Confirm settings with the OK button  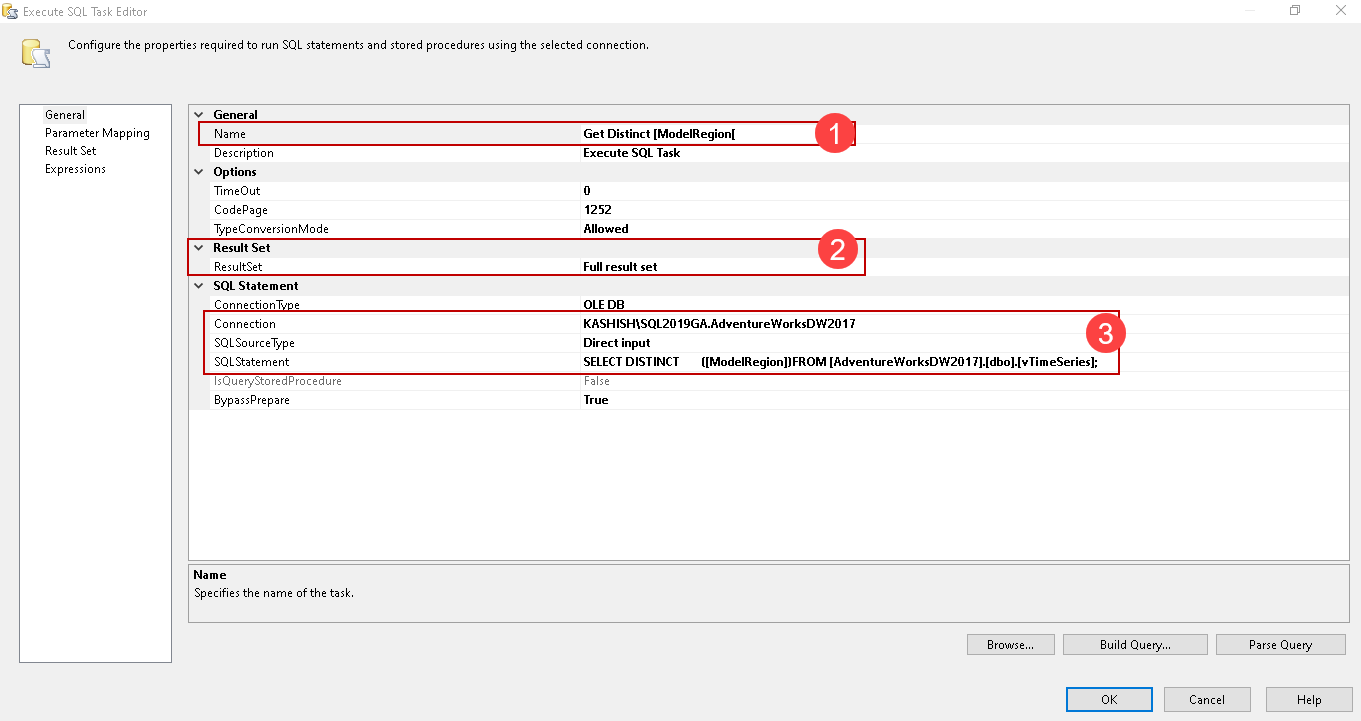[x=1109, y=700]
